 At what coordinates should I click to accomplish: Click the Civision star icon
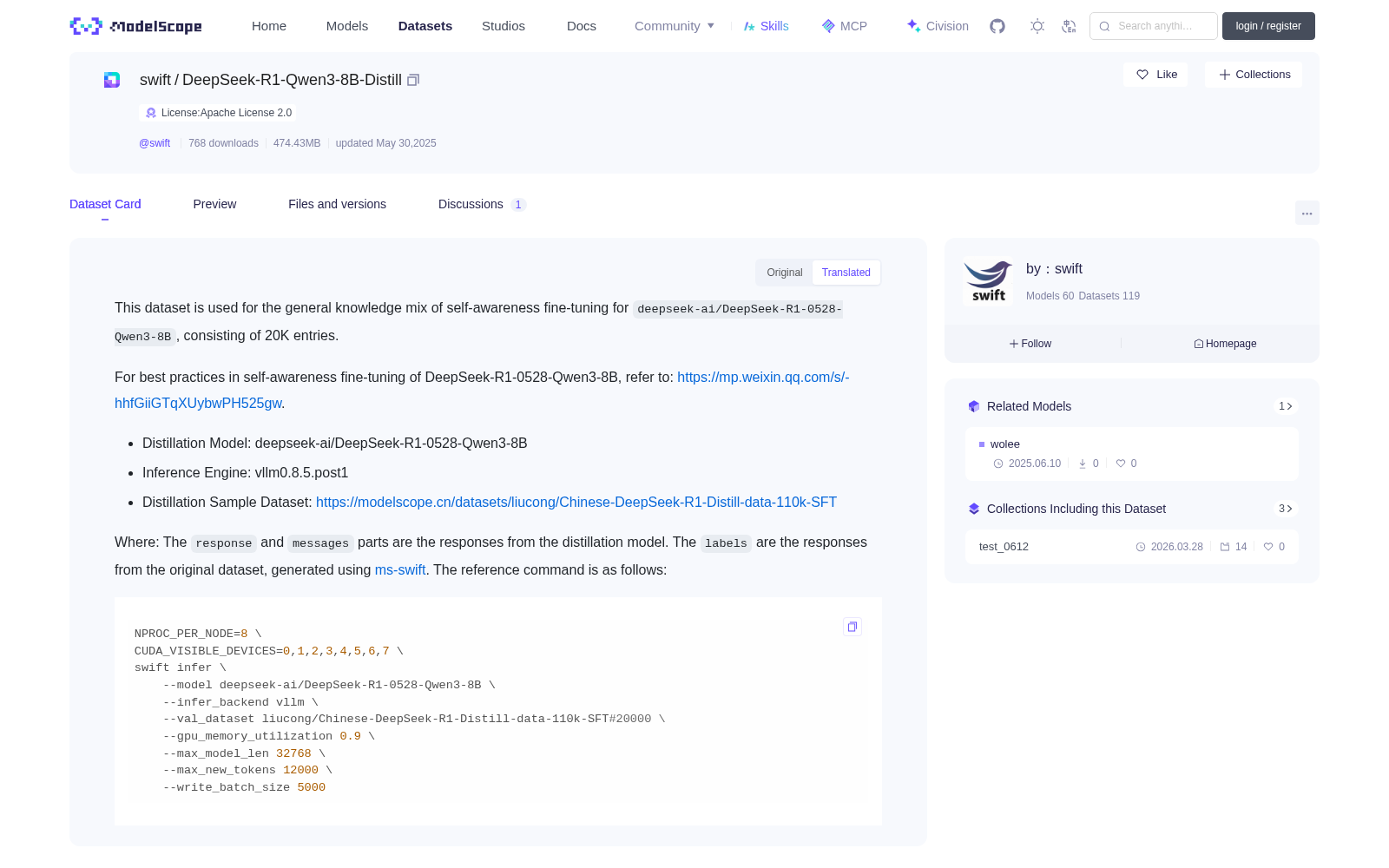click(x=913, y=26)
